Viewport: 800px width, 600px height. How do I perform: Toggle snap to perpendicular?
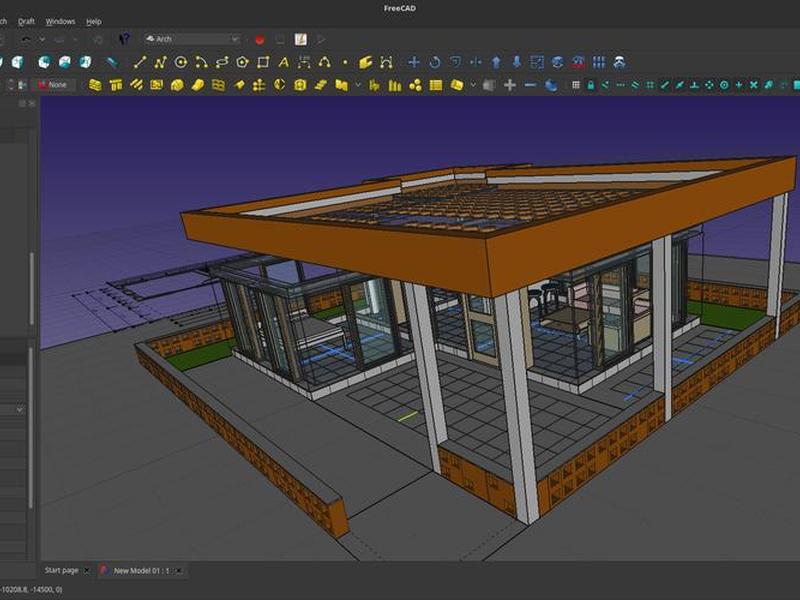click(694, 85)
